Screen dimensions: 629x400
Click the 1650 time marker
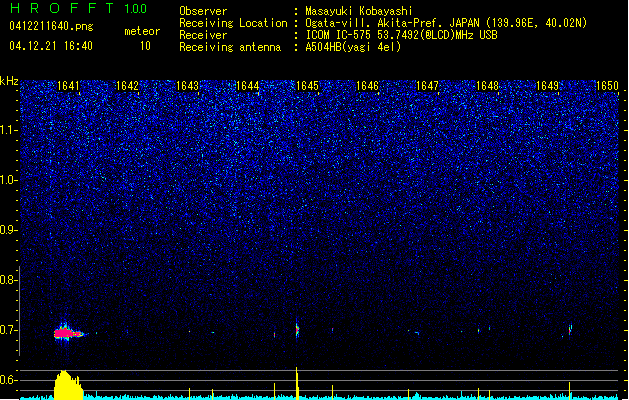[607, 86]
